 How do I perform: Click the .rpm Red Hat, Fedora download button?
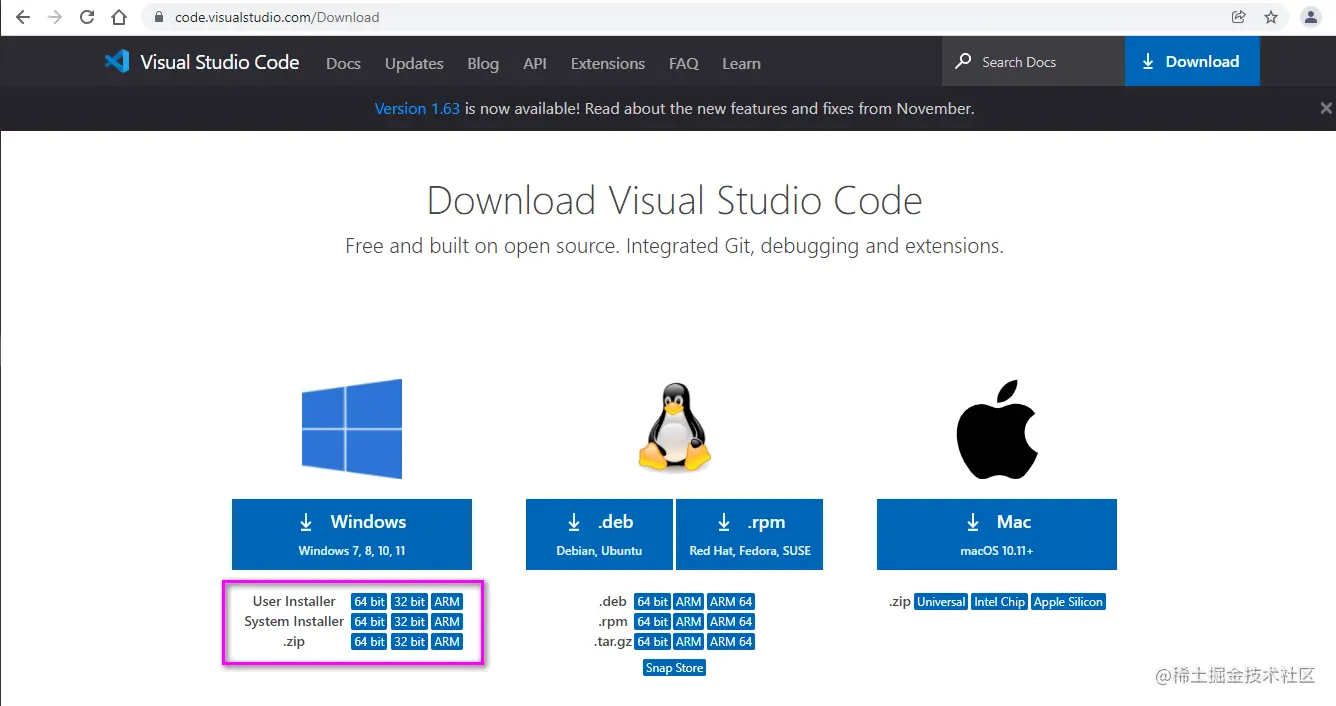pos(750,535)
